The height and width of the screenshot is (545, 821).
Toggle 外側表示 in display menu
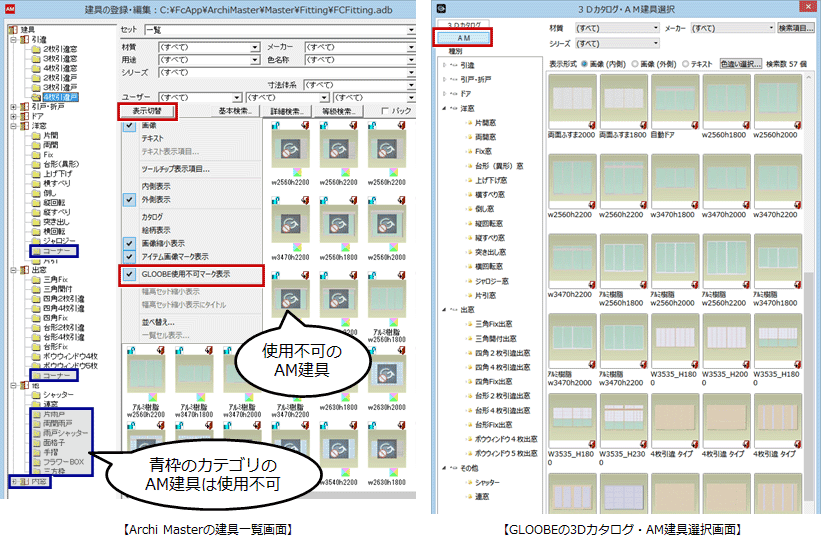click(156, 199)
